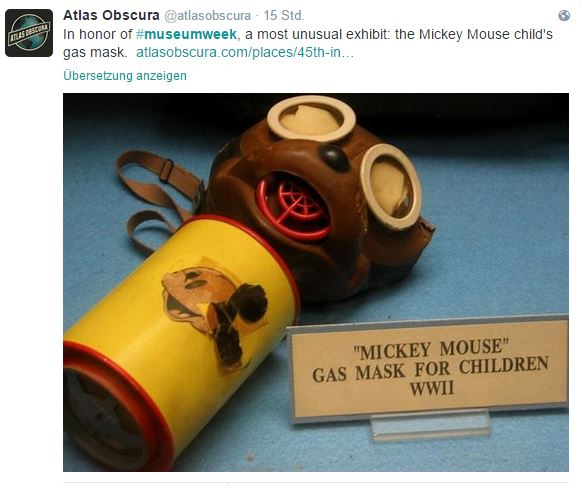
Task: Click the globe icon beside the tweet
Action: tap(564, 16)
